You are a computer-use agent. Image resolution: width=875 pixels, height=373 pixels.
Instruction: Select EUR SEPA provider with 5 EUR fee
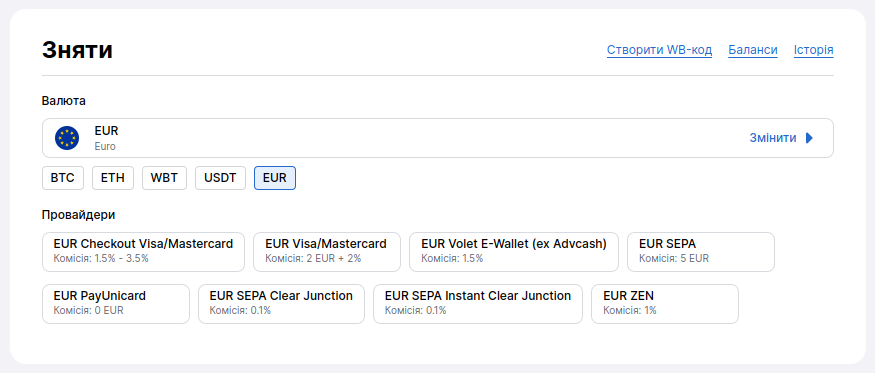701,252
